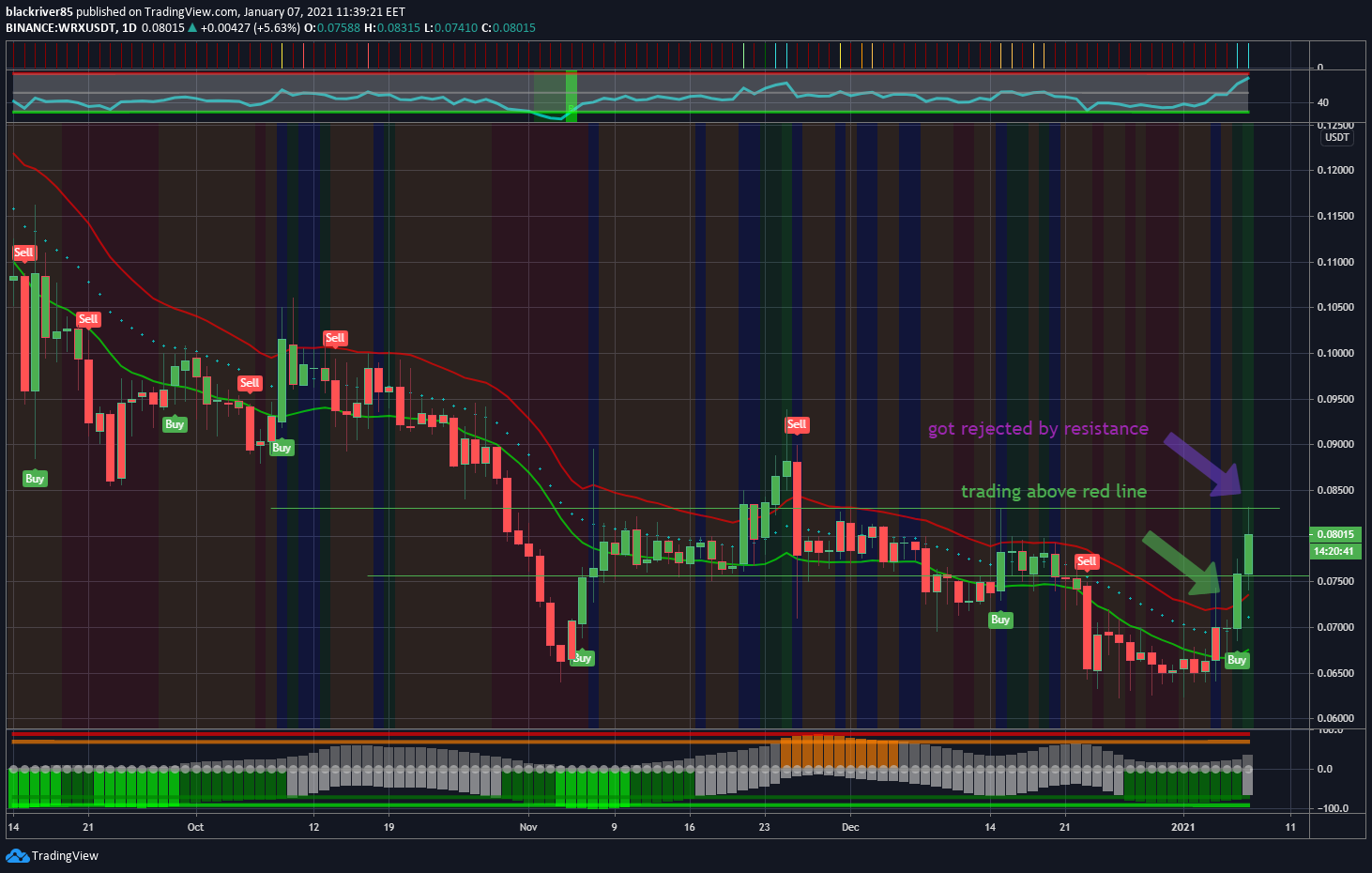Click the TradingView.com text in the header
The image size is (1372, 873).
click(x=191, y=12)
